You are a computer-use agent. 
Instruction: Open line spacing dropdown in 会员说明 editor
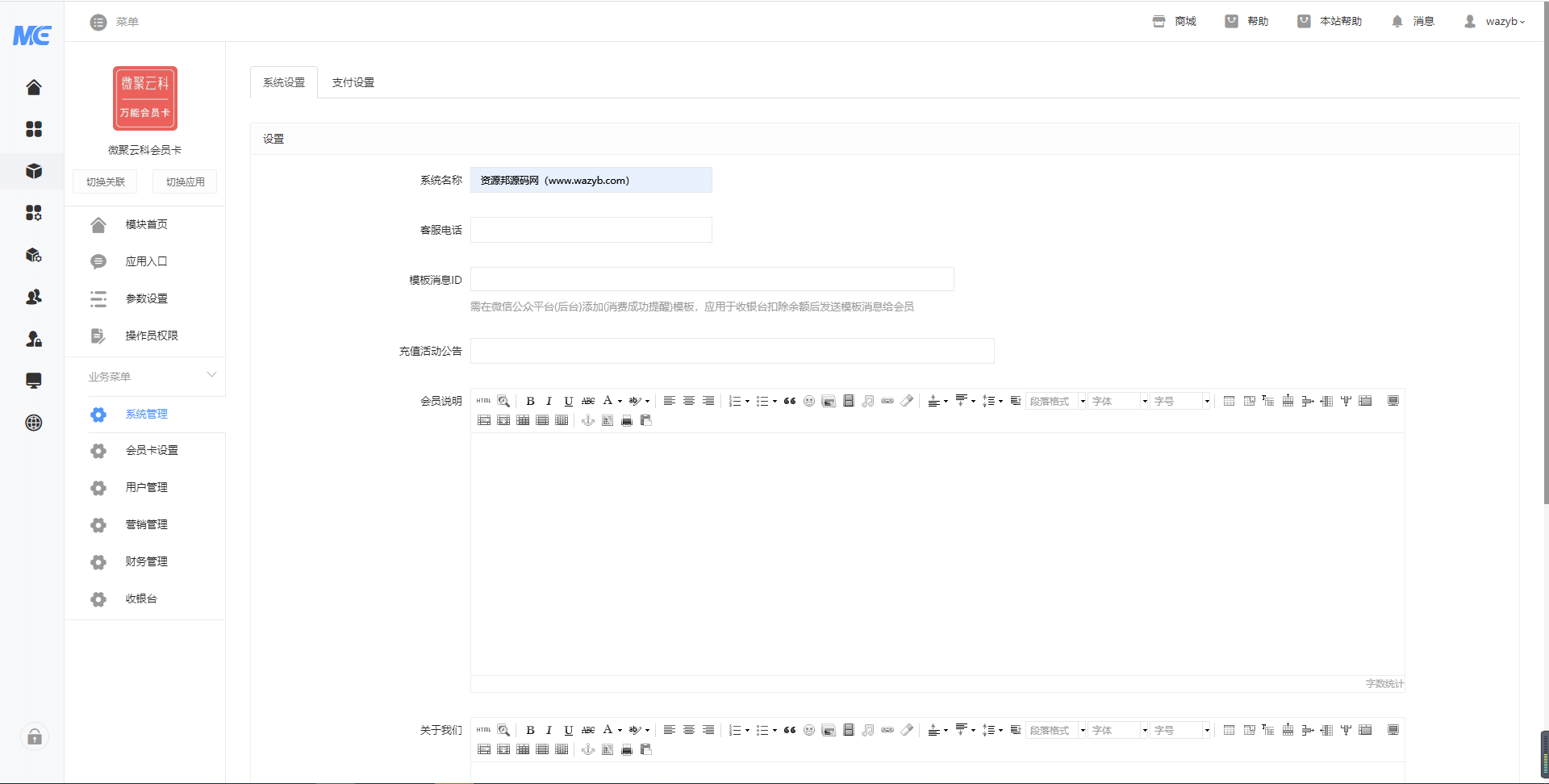pyautogui.click(x=1000, y=401)
